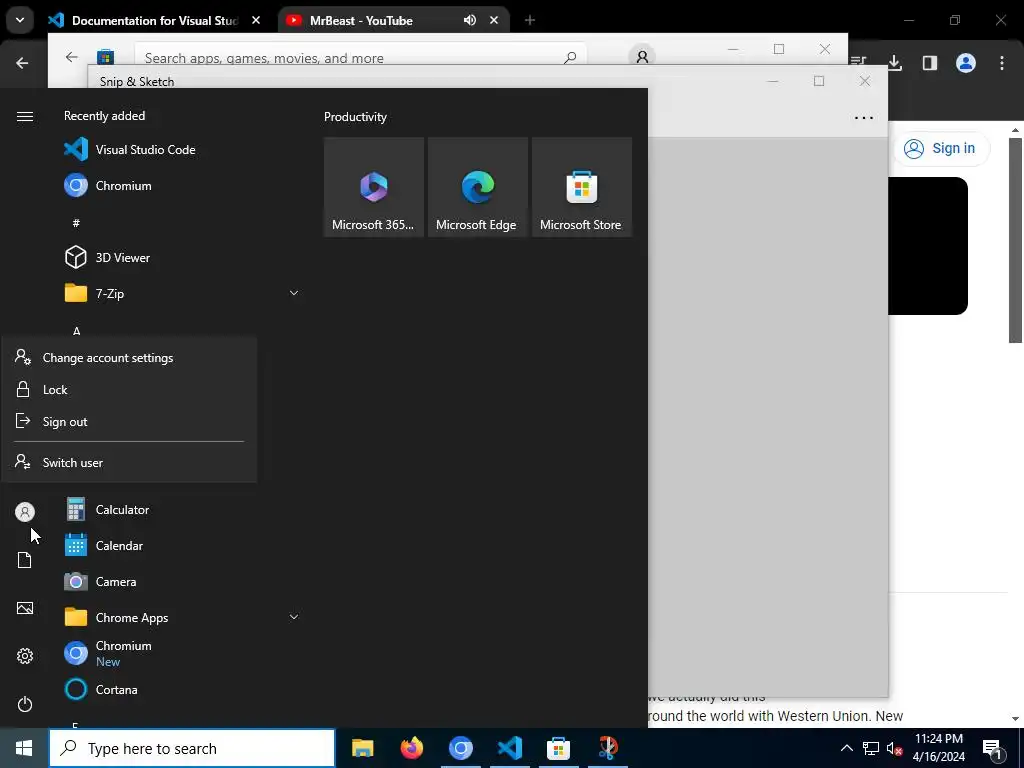Launch the Camera app
The image size is (1024, 768).
pyautogui.click(x=182, y=581)
